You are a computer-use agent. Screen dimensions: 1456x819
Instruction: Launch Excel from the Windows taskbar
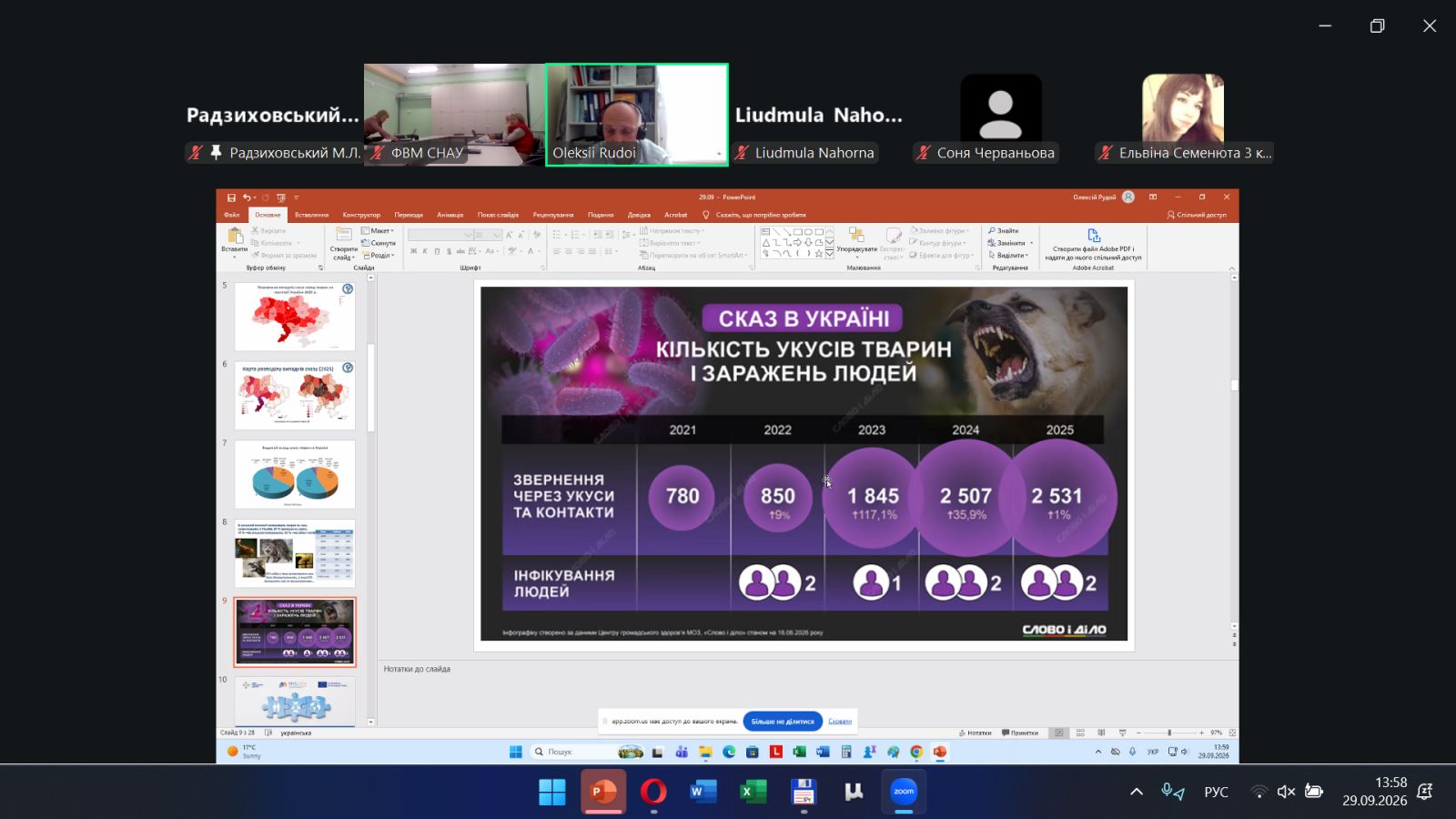tap(753, 792)
